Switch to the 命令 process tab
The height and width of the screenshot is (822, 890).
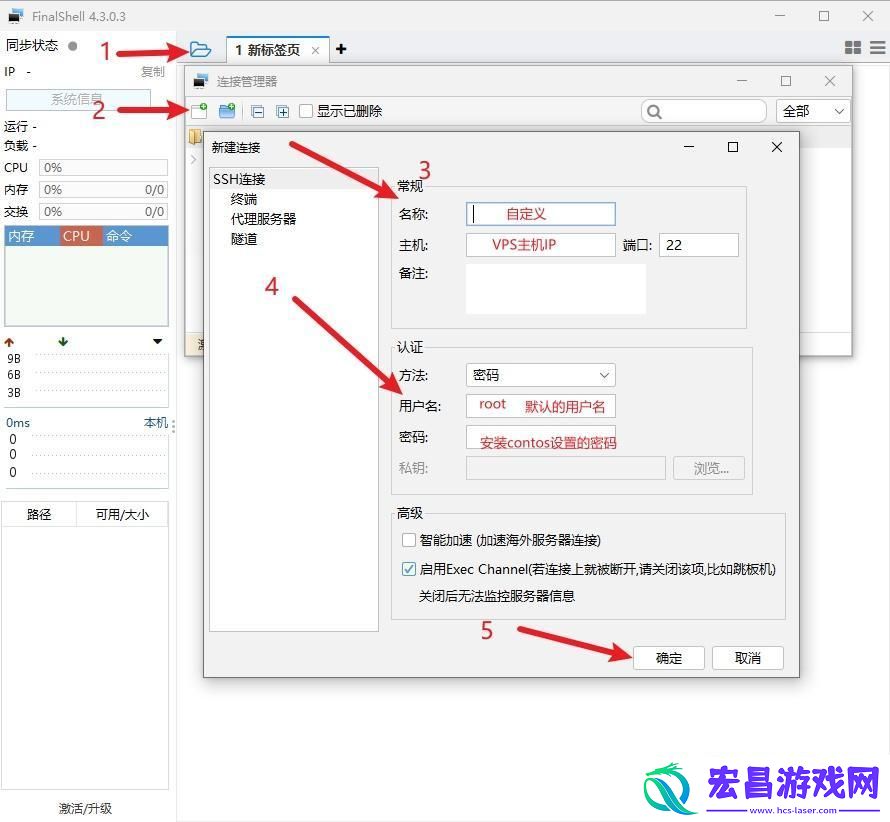135,236
